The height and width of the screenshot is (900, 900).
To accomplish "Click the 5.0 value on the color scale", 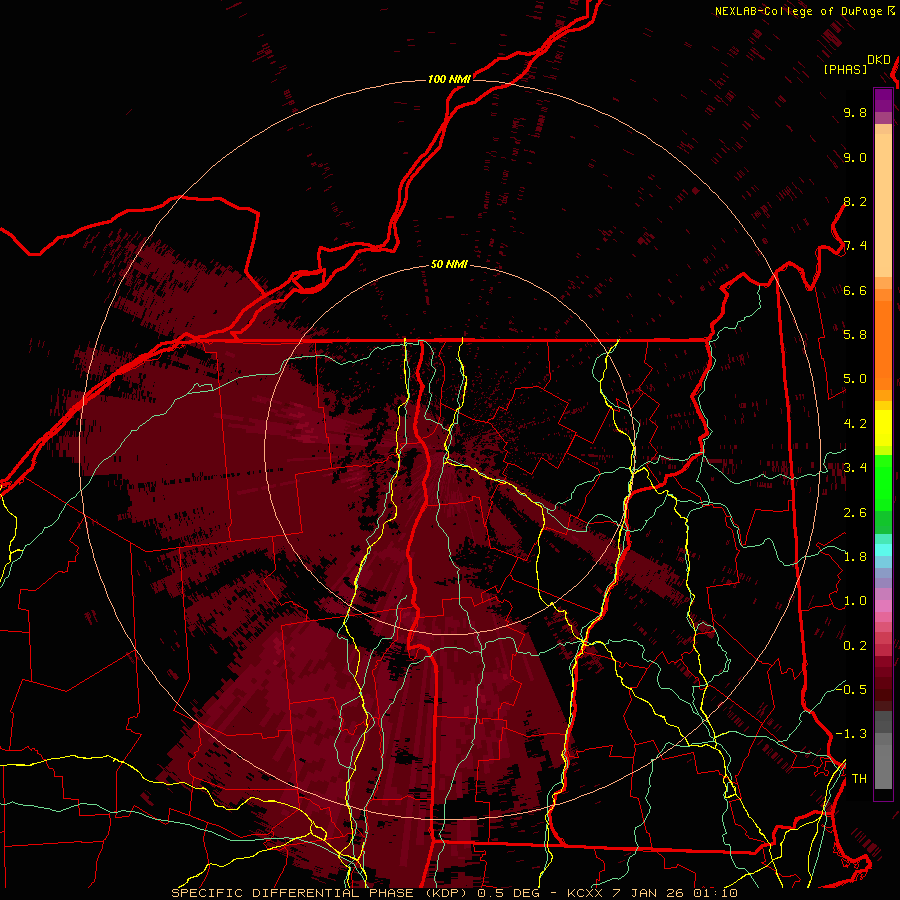I will pyautogui.click(x=855, y=379).
